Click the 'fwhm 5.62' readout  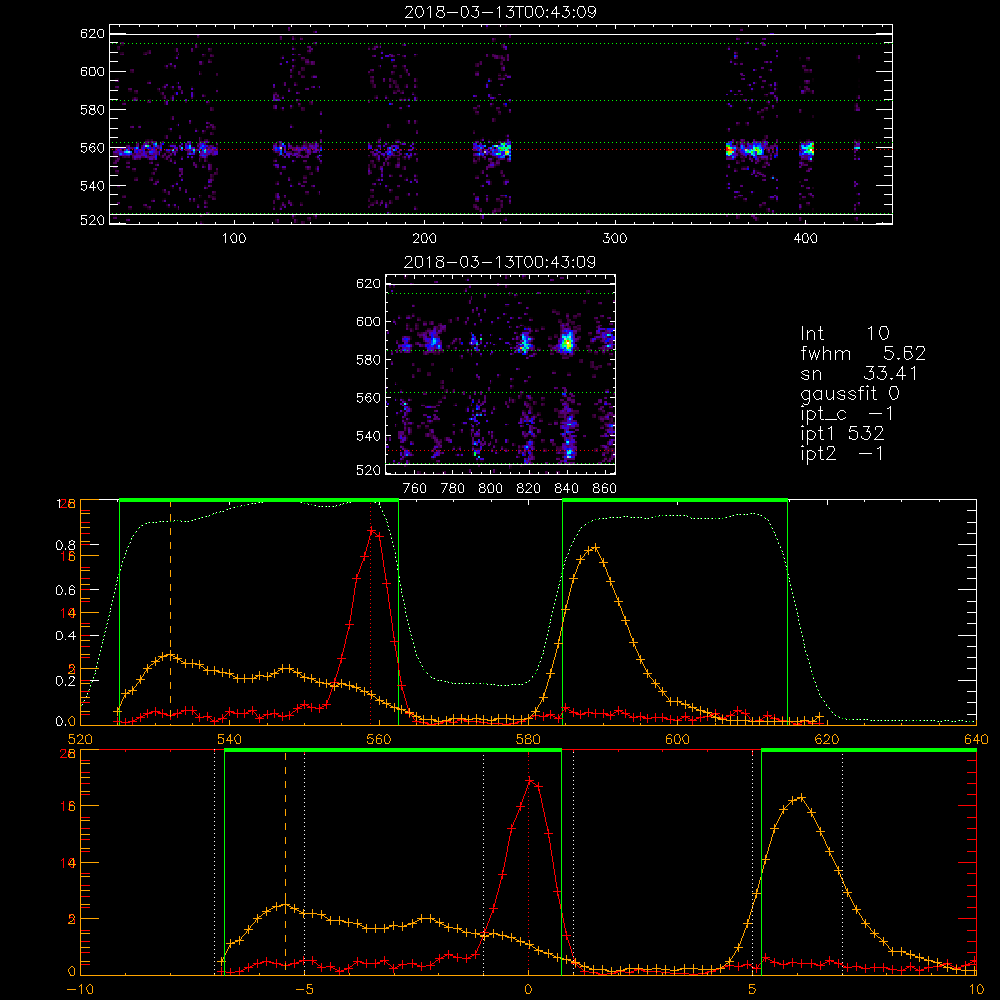[863, 353]
